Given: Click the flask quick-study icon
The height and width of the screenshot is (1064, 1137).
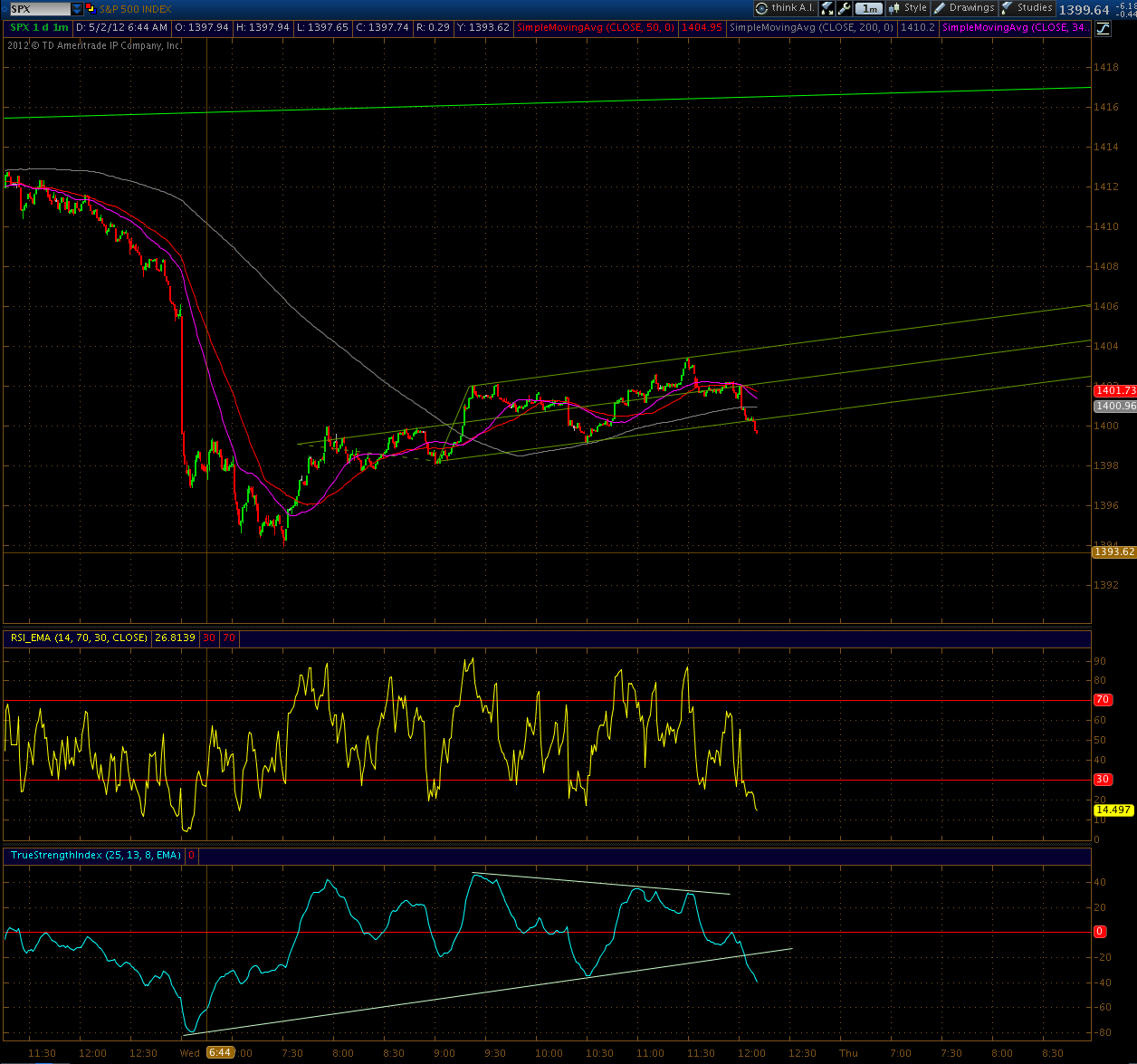Looking at the screenshot, I should [x=826, y=8].
